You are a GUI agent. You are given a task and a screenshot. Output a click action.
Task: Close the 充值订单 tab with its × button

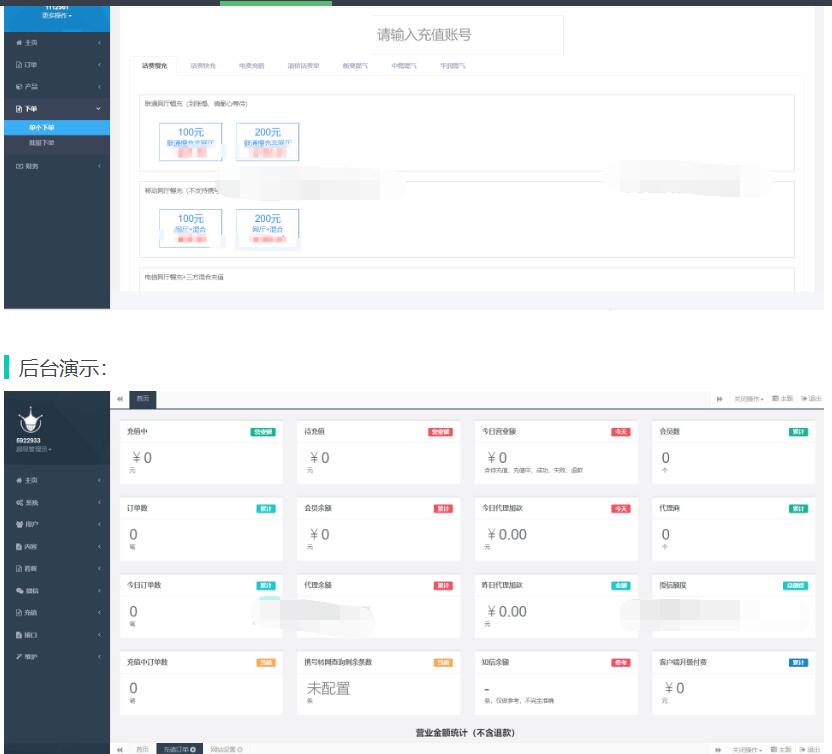[x=193, y=747]
